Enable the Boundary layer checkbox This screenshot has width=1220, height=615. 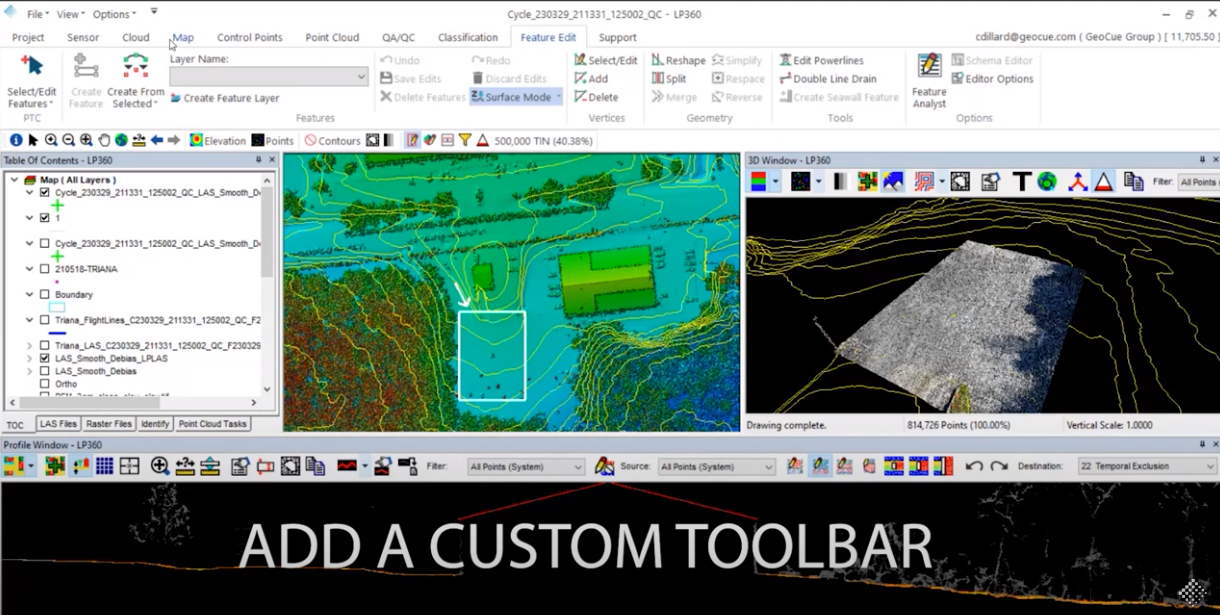(x=44, y=295)
